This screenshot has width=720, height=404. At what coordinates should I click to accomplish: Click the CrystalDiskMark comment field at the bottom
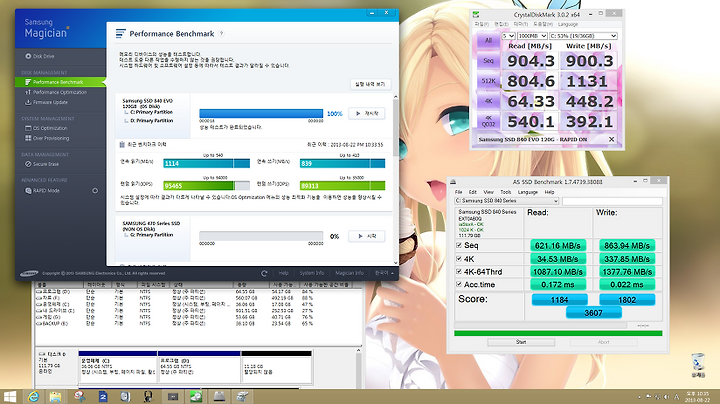click(546, 139)
